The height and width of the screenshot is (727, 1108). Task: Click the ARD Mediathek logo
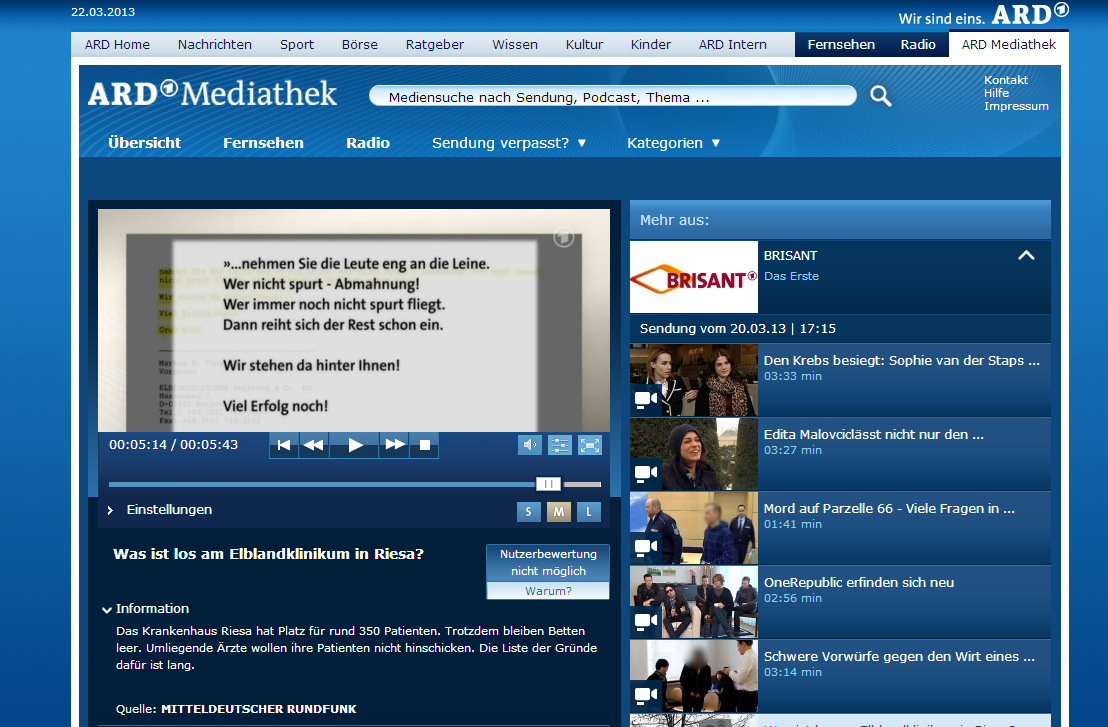[x=212, y=93]
